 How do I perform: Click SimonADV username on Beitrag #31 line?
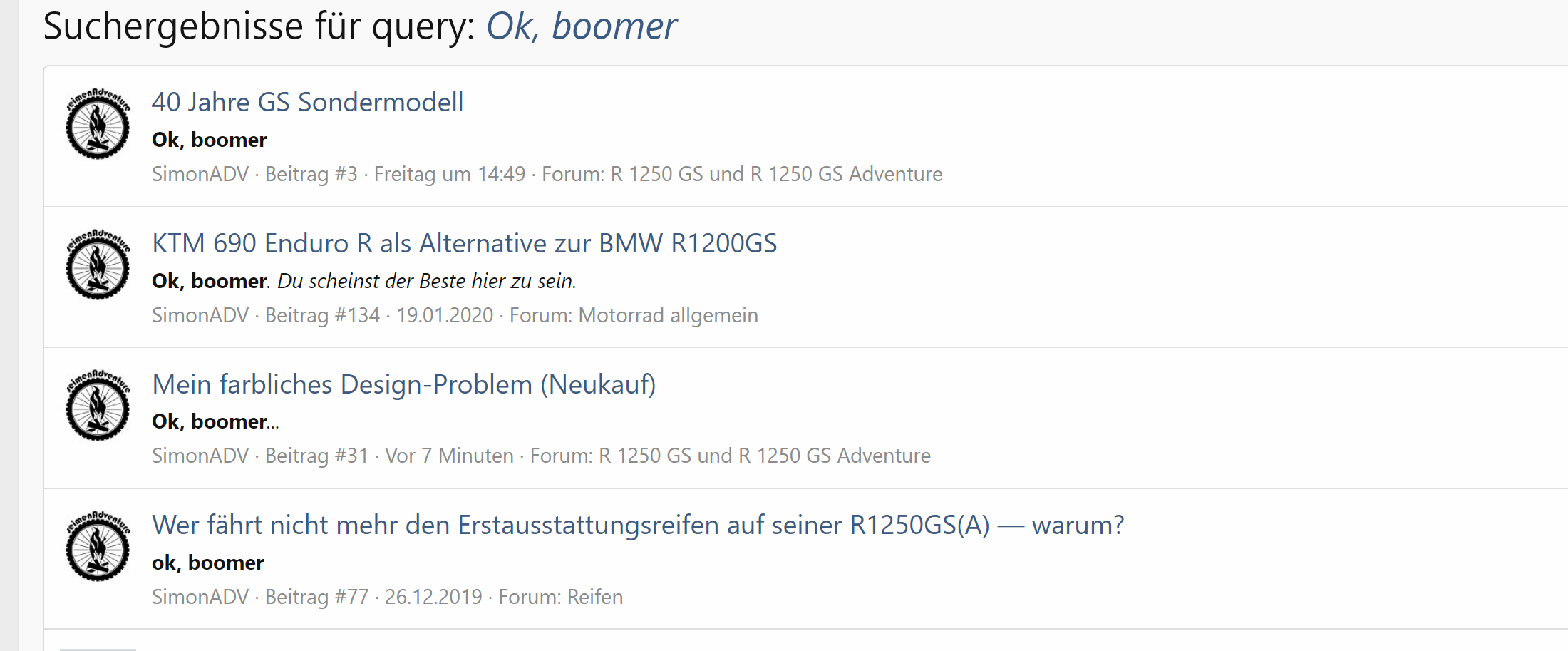click(200, 456)
